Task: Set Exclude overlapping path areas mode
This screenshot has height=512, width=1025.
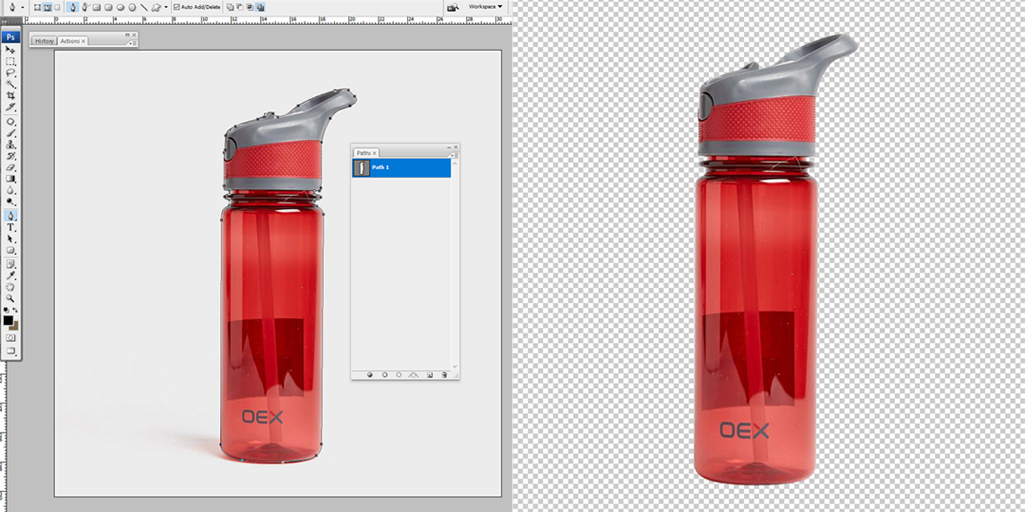Action: click(260, 7)
